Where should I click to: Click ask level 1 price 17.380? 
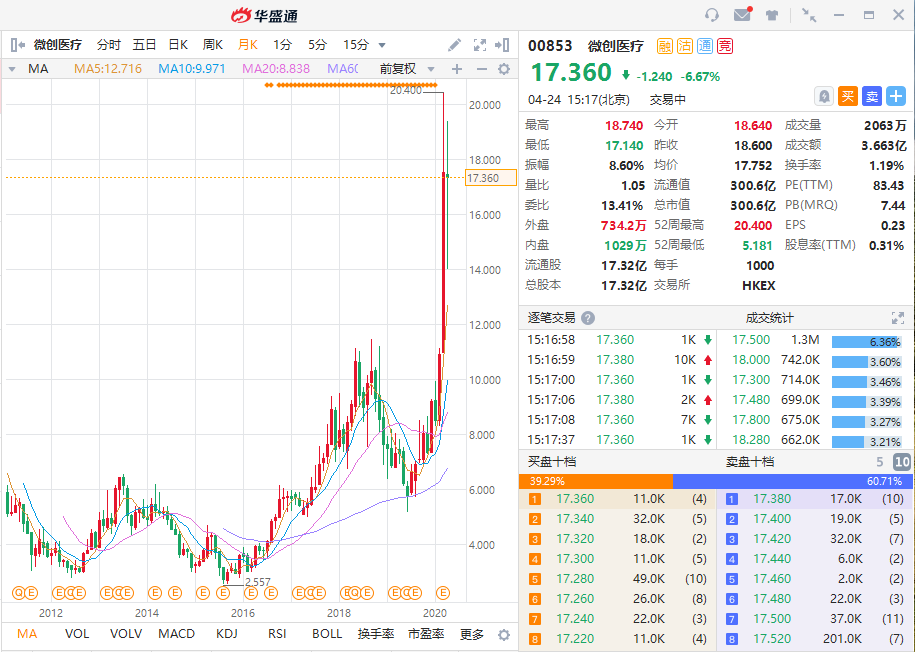(772, 499)
